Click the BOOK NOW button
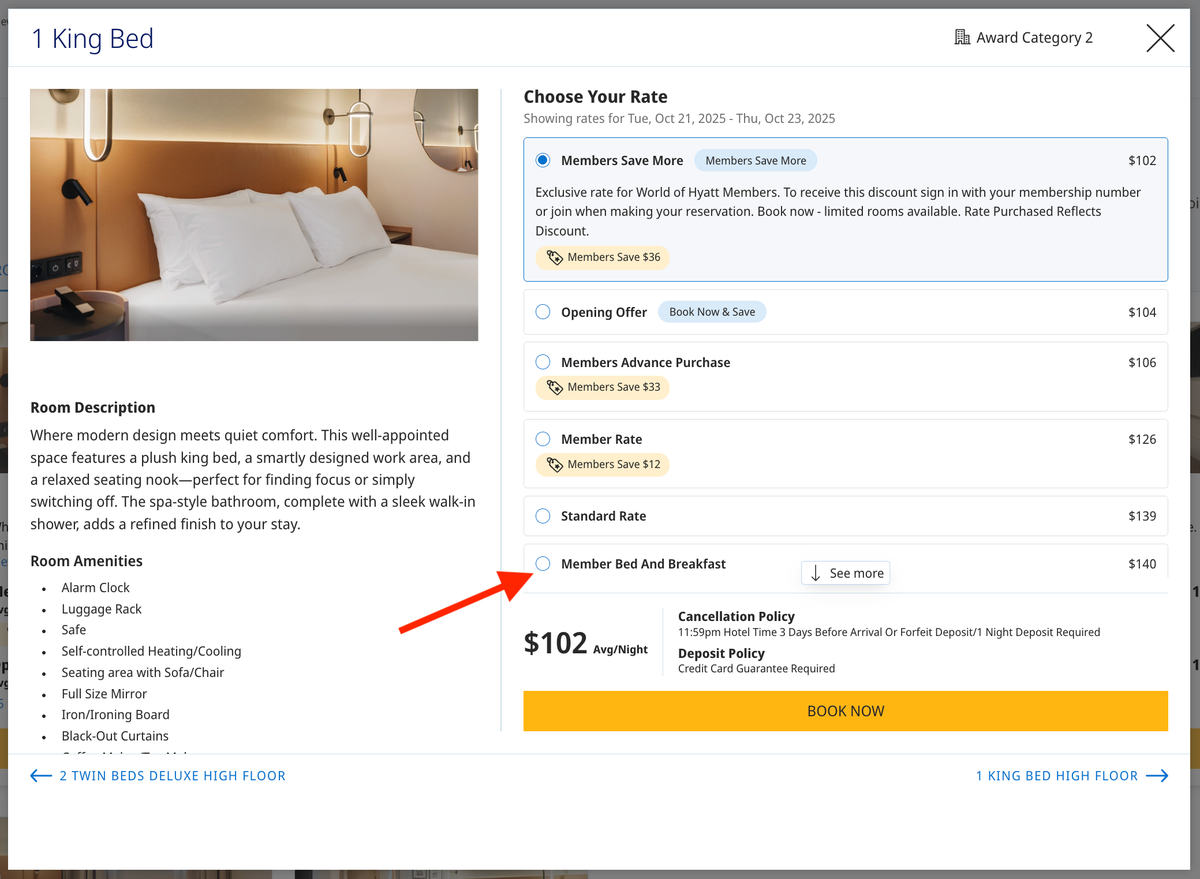 (845, 711)
